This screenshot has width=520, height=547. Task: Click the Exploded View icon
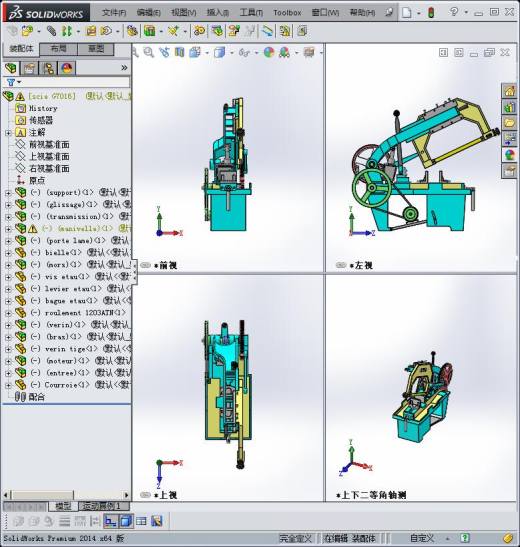tap(234, 31)
